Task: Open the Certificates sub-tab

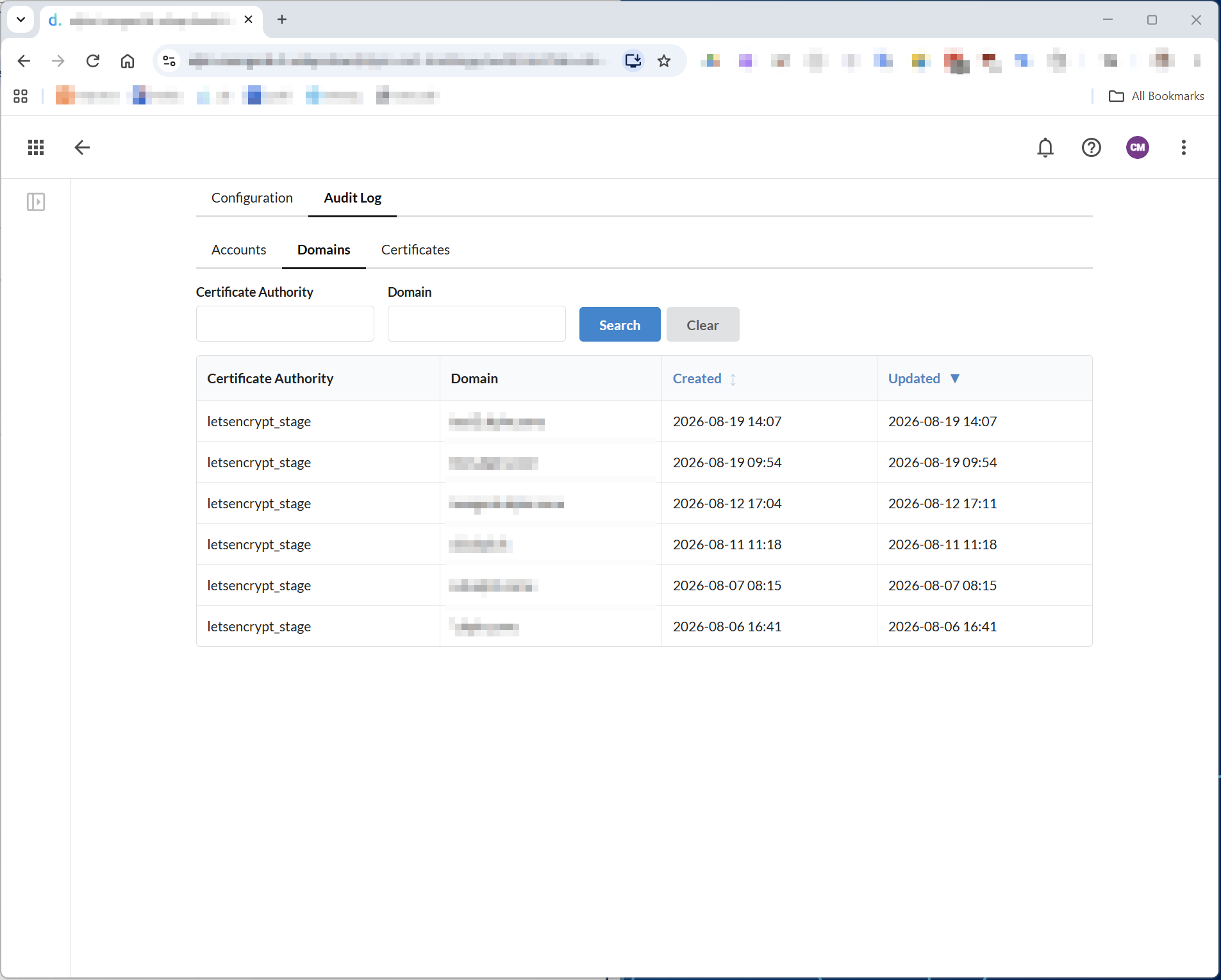Action: point(415,250)
